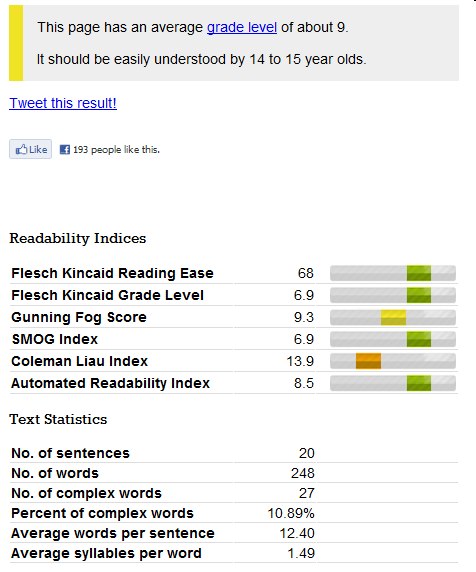
Task: Click the No. of sentences row
Action: [x=233, y=453]
